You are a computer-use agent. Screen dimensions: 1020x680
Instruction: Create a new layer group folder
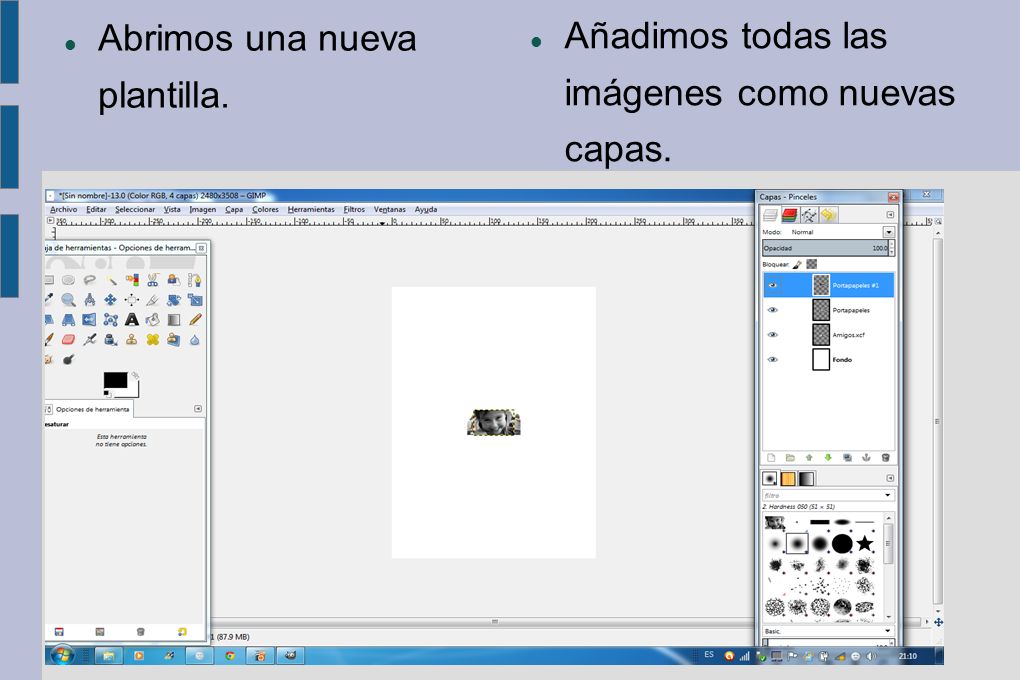pos(790,457)
